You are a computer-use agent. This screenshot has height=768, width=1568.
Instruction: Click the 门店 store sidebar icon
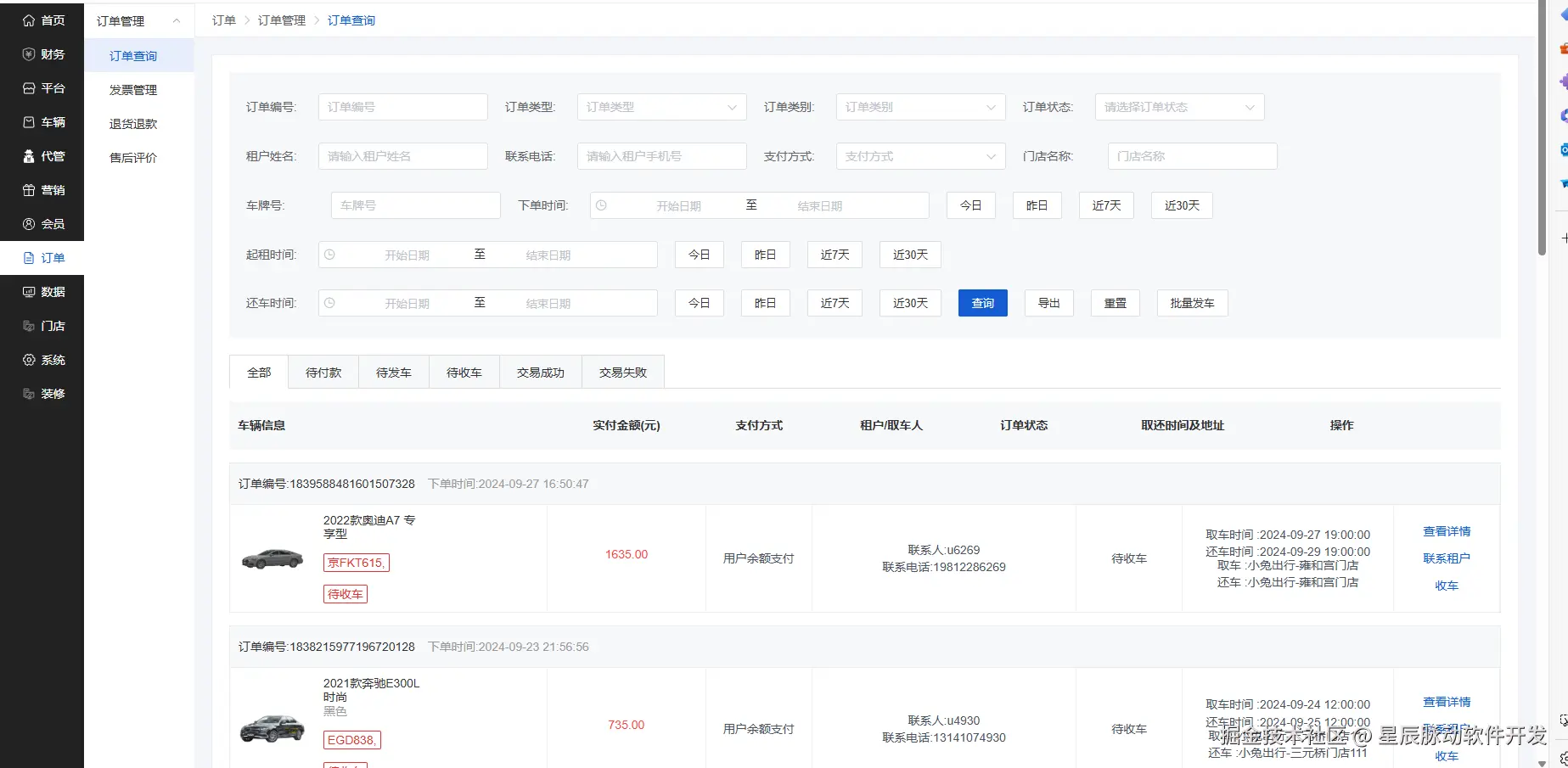click(x=29, y=326)
